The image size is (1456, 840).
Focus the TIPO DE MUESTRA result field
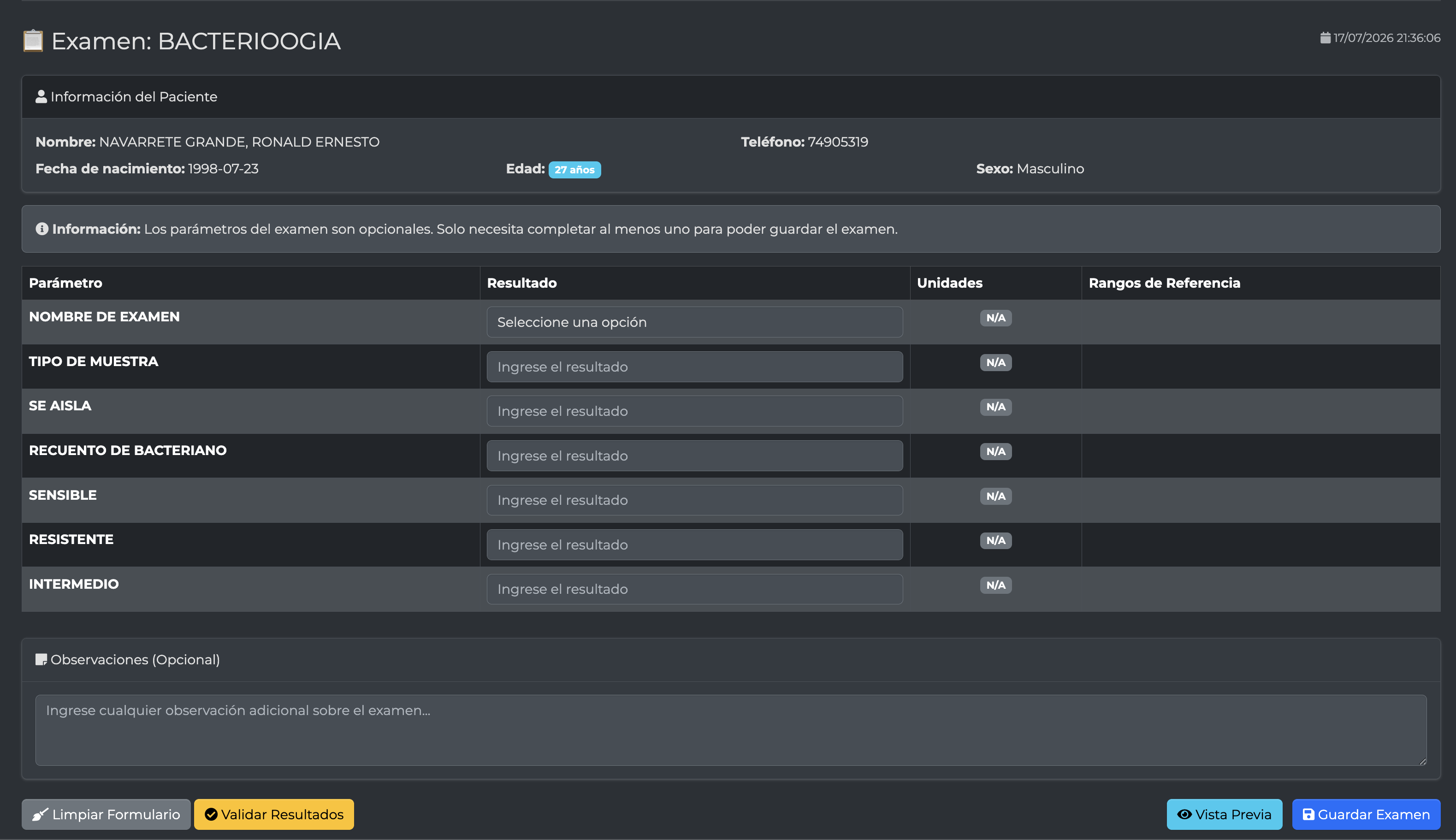point(694,367)
